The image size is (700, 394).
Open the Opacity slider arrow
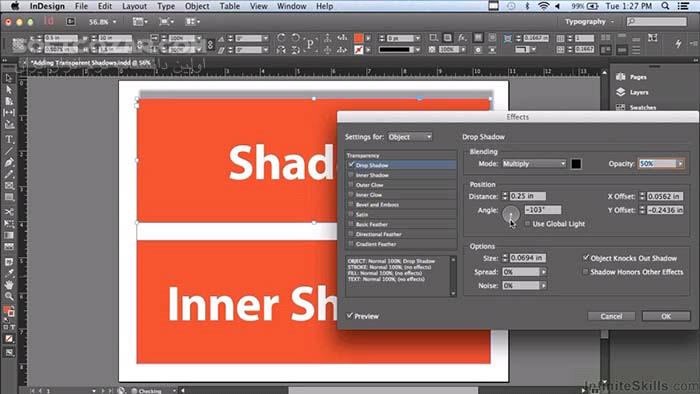tap(680, 164)
